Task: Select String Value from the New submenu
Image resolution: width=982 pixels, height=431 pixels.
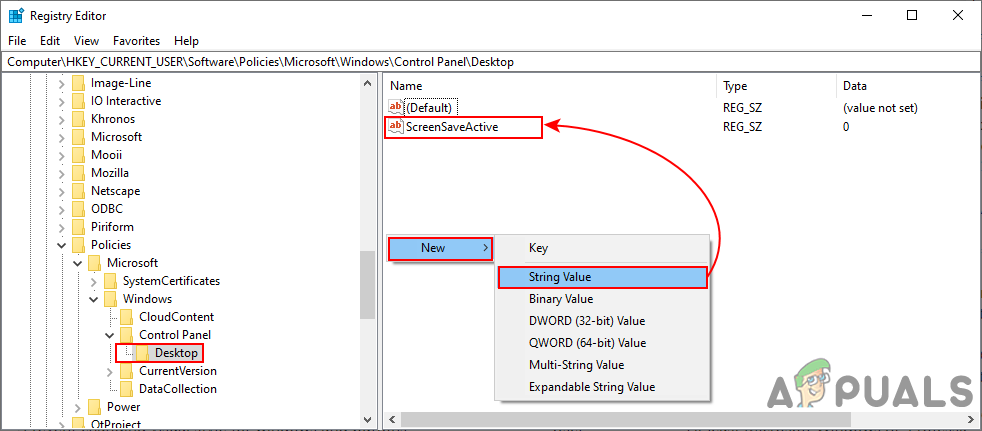Action: (602, 277)
